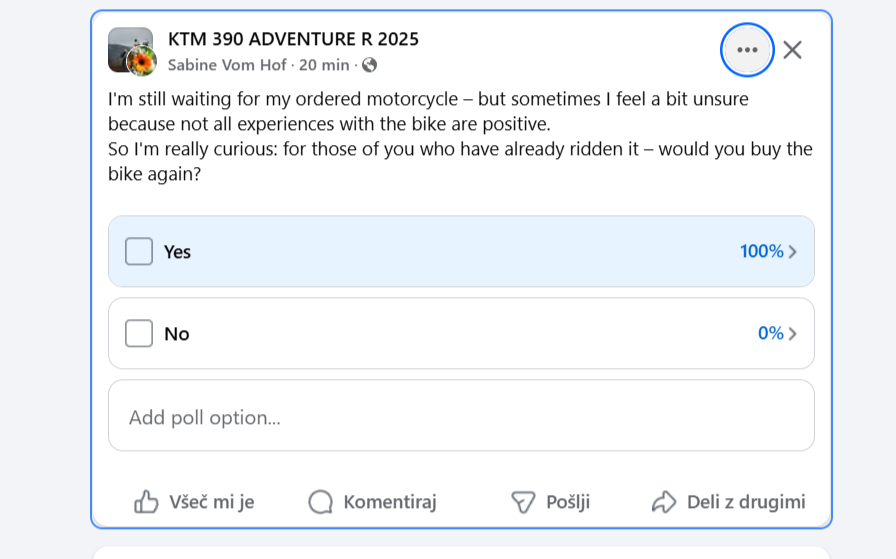Viewport: 896px width, 559px height.
Task: Open the group avatar thumbnail
Action: click(131, 51)
